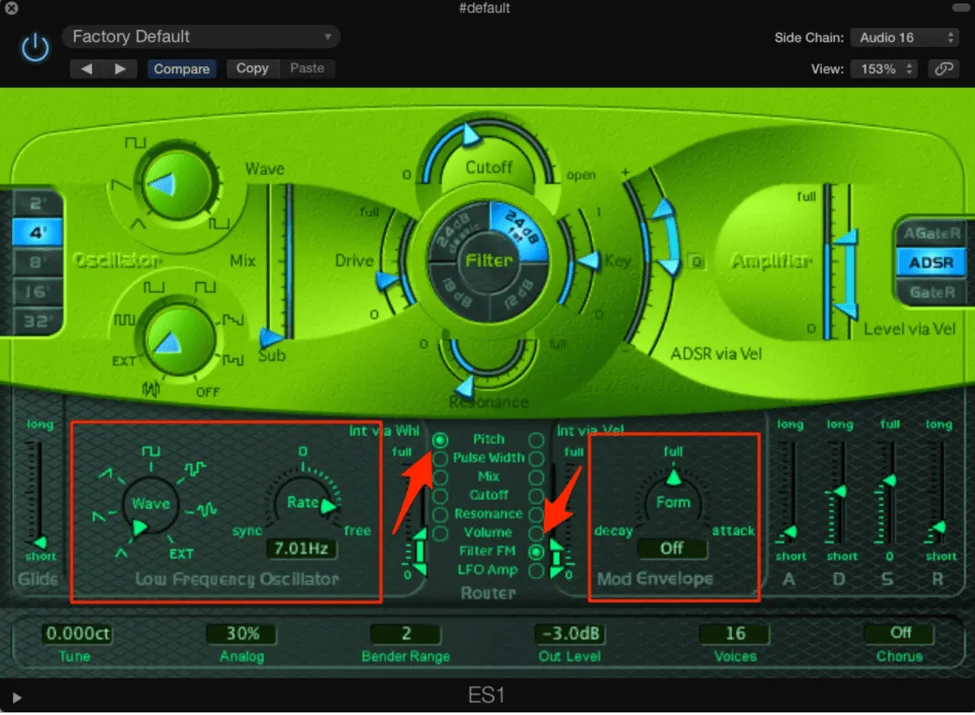Select the 32' octave button

click(x=37, y=321)
